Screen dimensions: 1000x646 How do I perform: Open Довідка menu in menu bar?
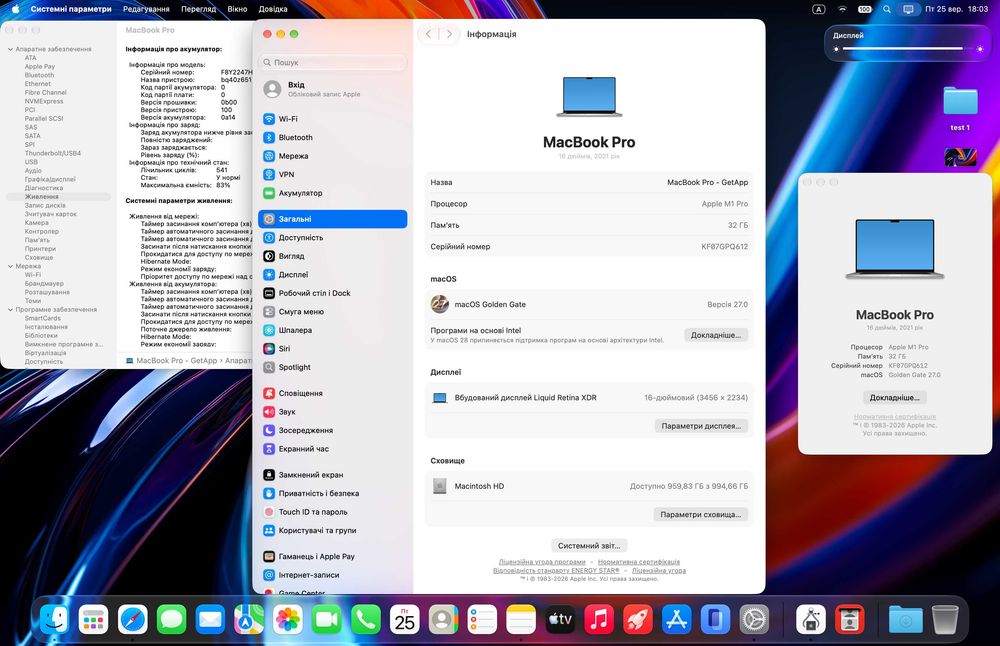(273, 9)
